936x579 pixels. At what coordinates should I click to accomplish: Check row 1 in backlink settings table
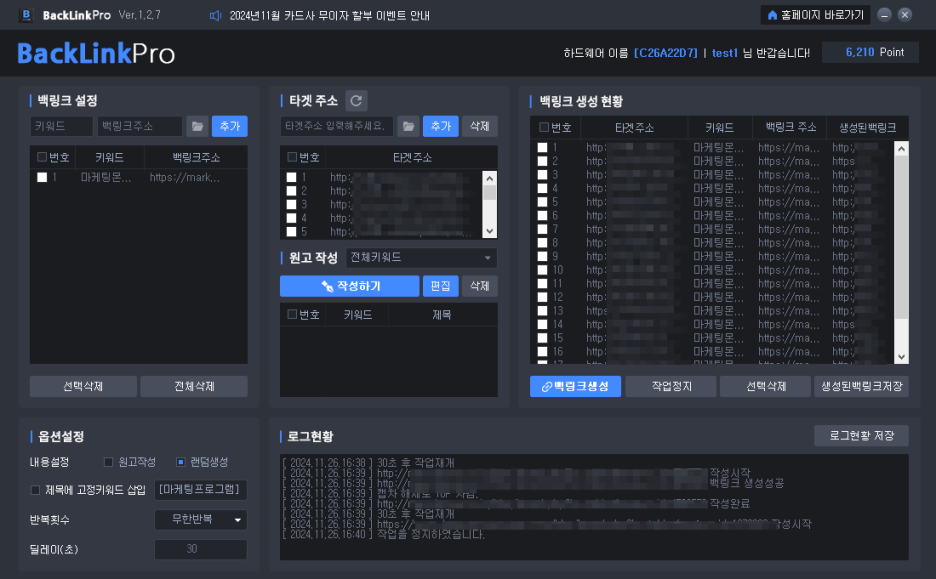coord(42,177)
